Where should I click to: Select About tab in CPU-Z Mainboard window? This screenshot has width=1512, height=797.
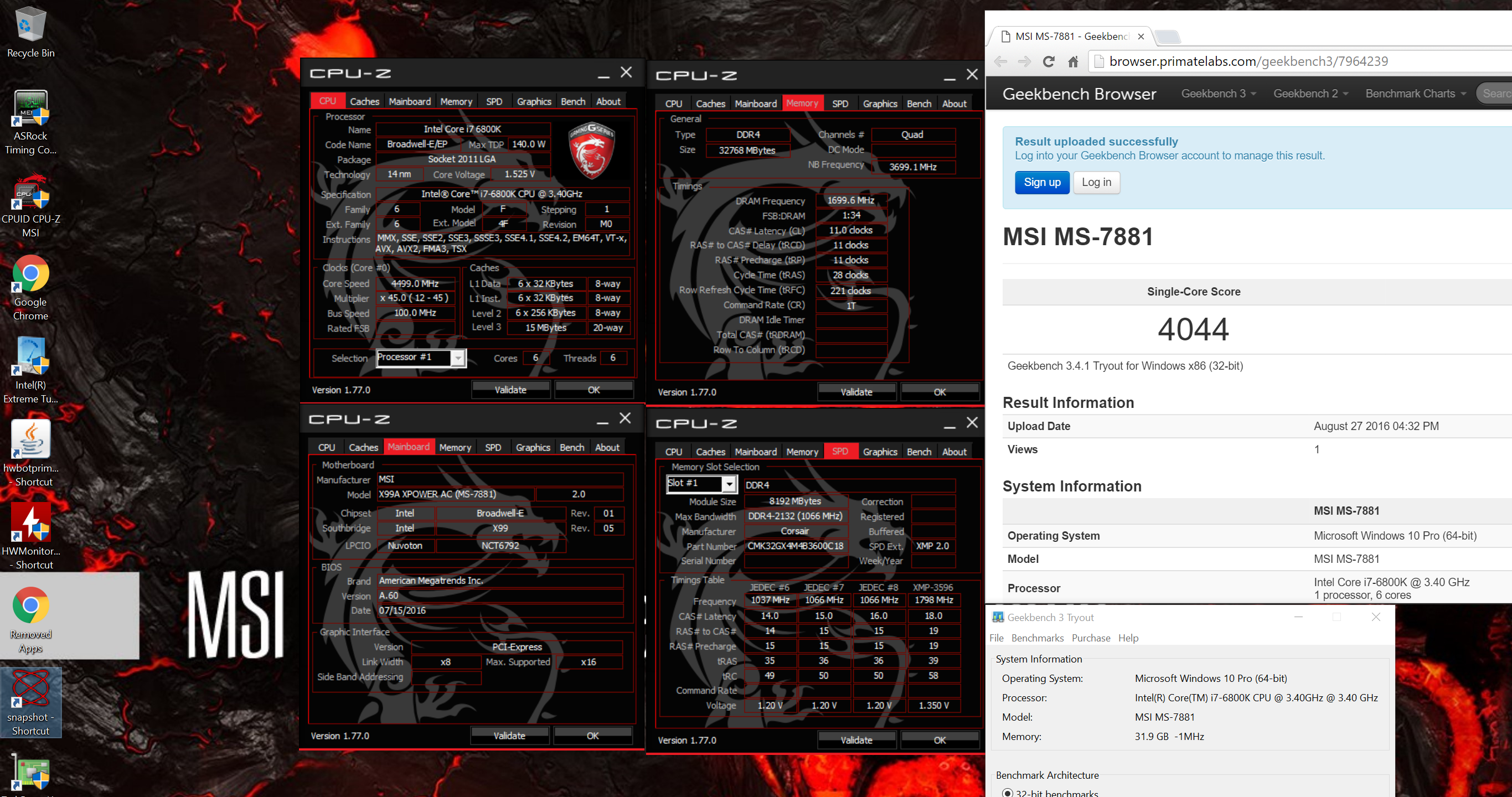607,447
